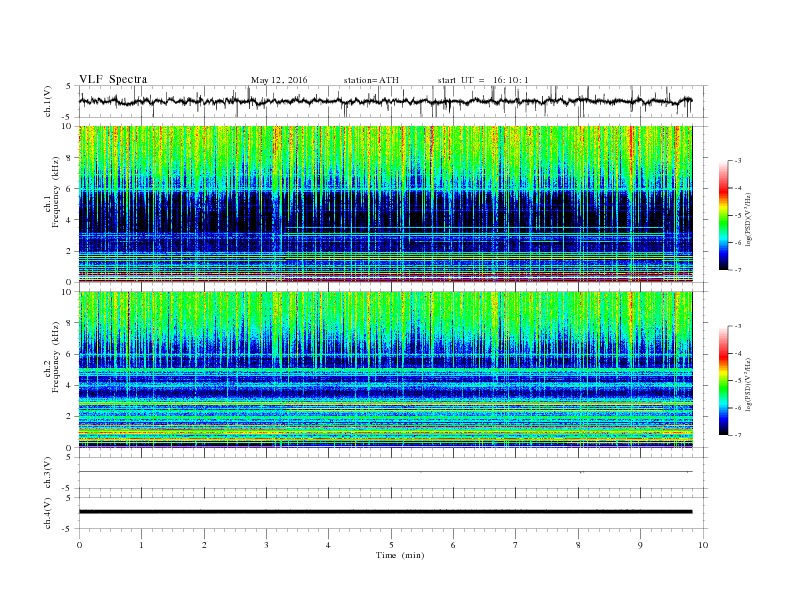Click the "ch.1(V)" waveform axis label
Screen dimensions: 792x612
(48, 101)
